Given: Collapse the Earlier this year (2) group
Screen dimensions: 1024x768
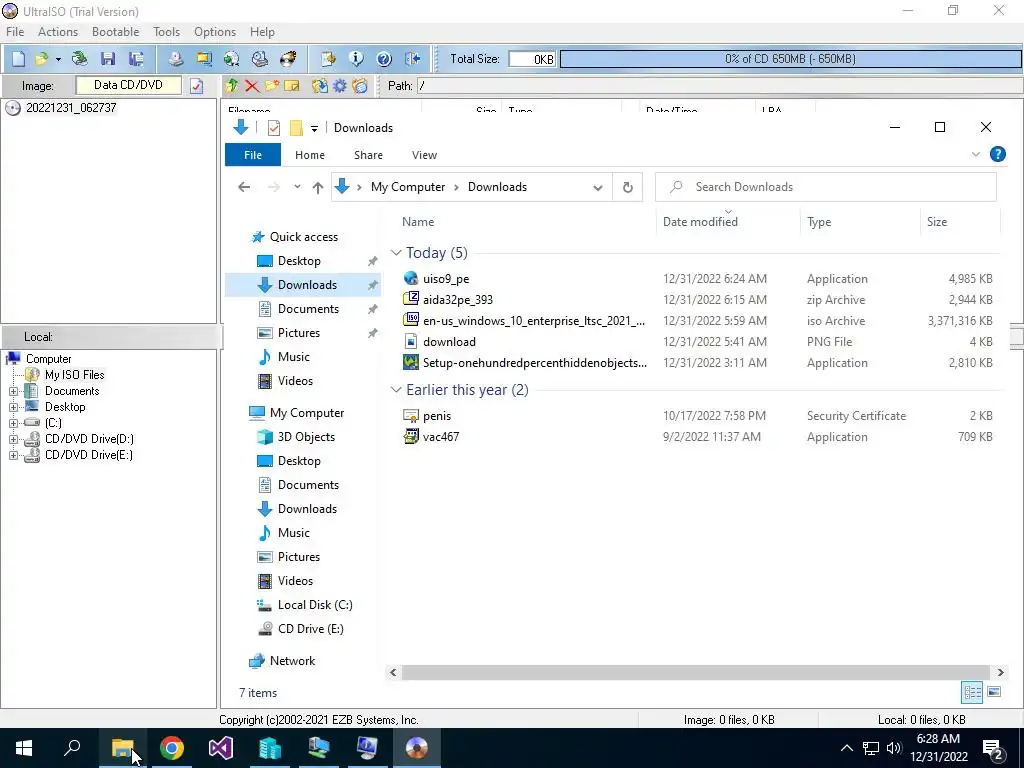Looking at the screenshot, I should coord(396,390).
